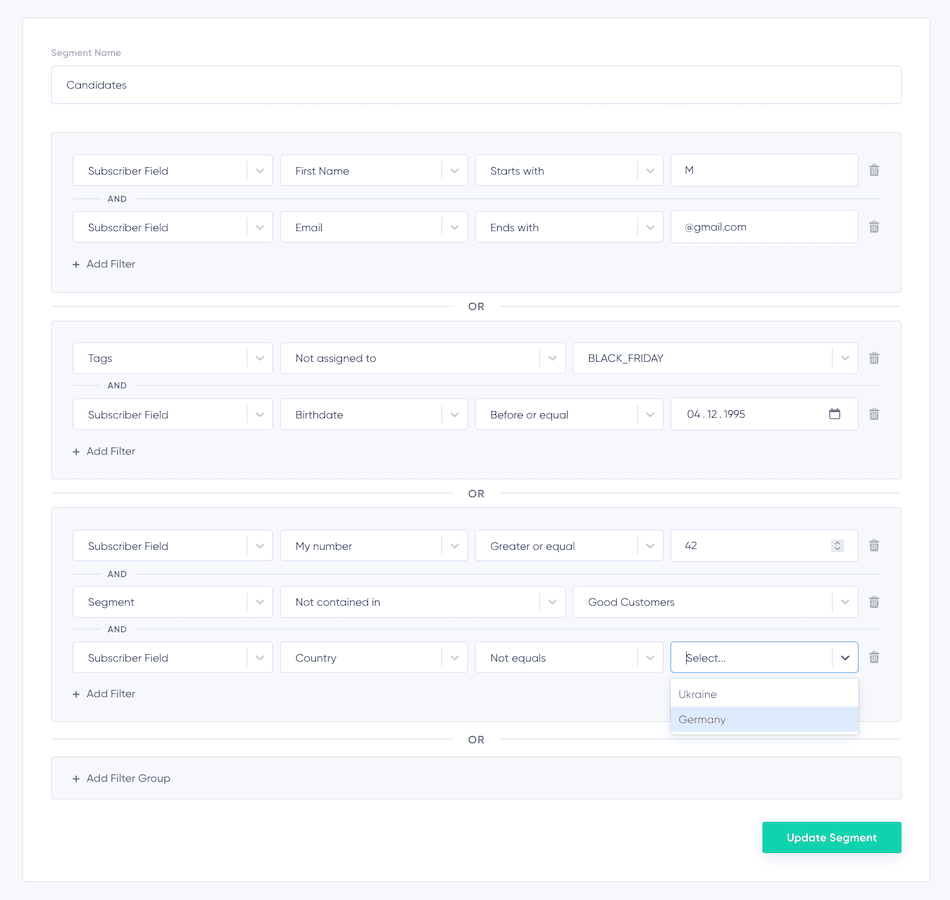Viewport: 950px width, 900px height.
Task: Select Germany from the country list
Action: point(703,719)
